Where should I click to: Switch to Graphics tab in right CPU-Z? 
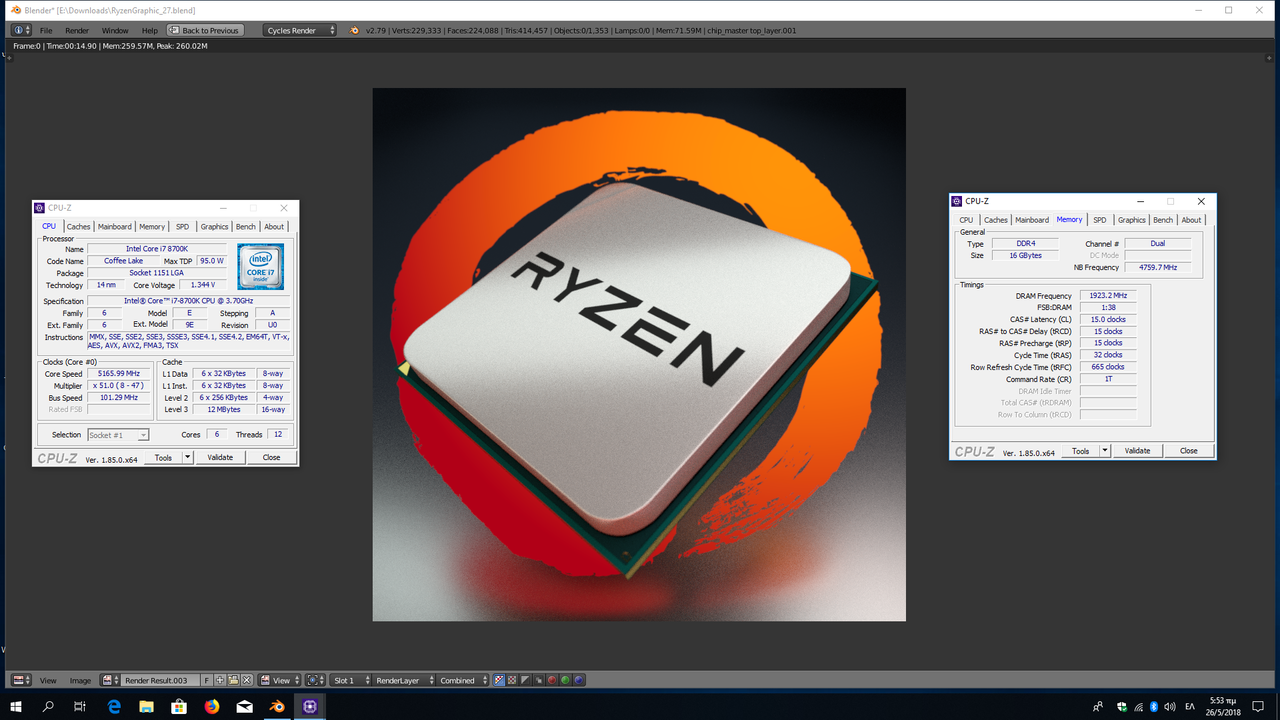(x=1132, y=220)
